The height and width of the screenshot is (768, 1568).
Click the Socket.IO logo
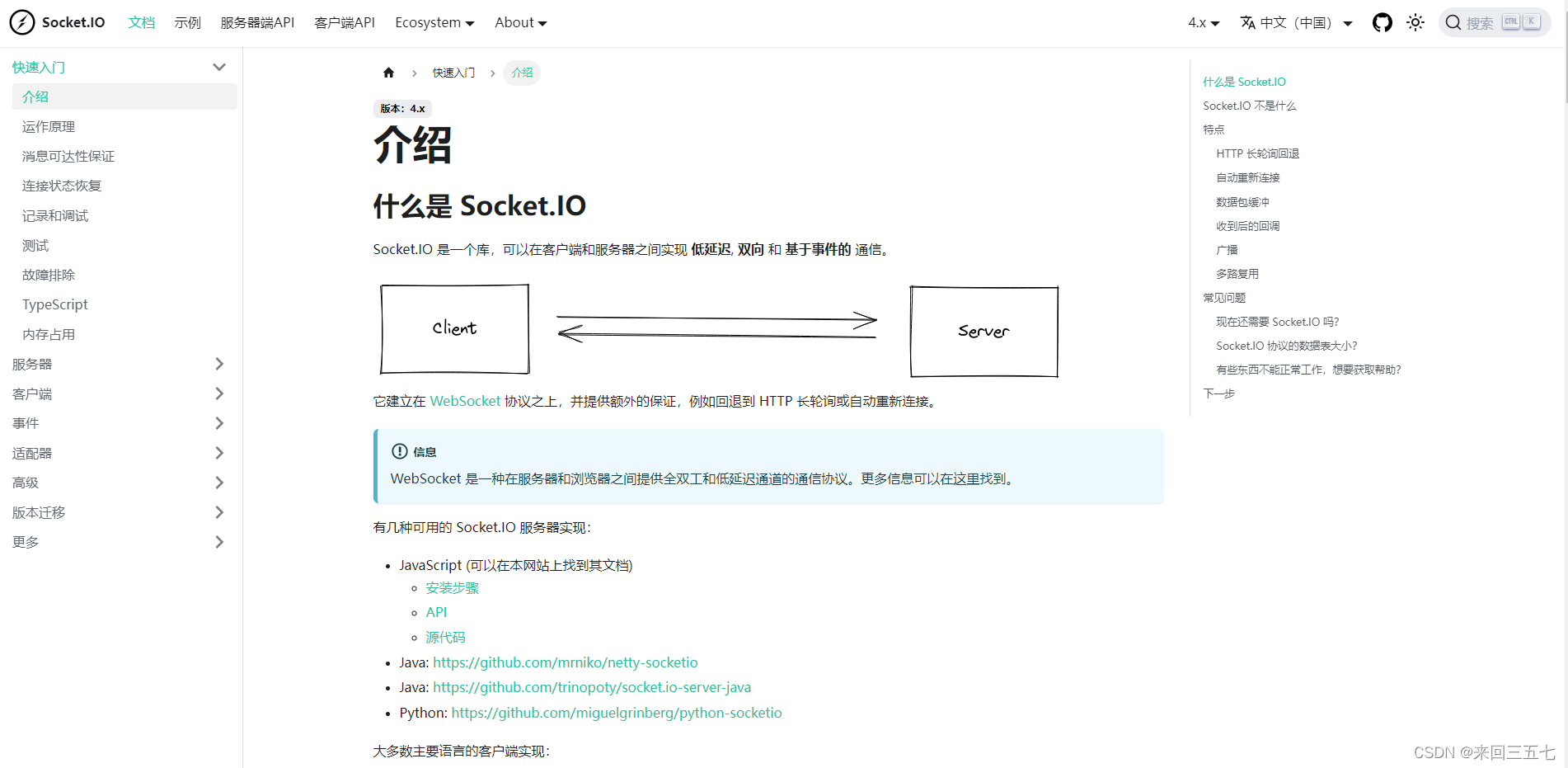(x=22, y=21)
